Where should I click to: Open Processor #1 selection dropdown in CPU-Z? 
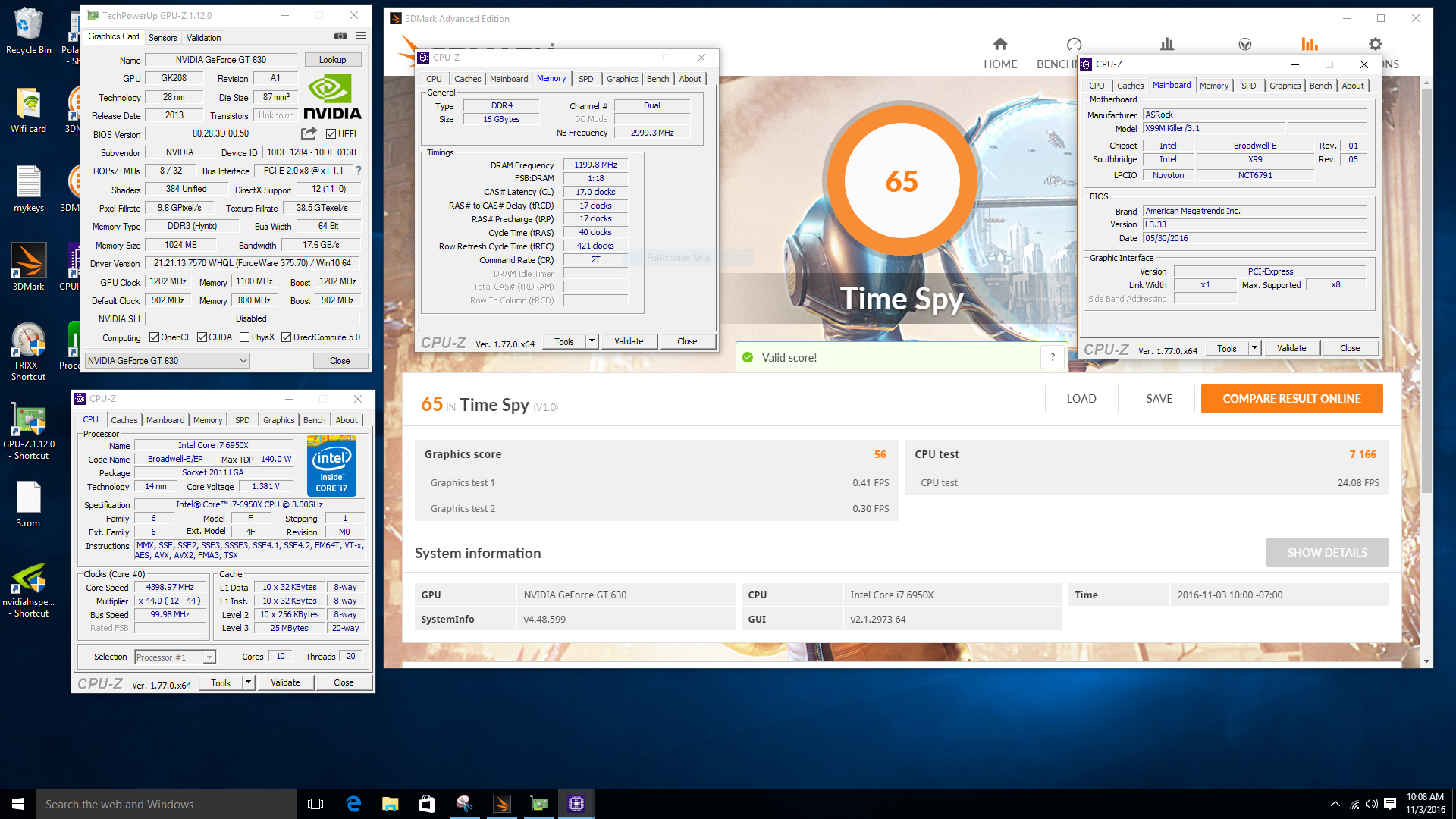[x=175, y=657]
